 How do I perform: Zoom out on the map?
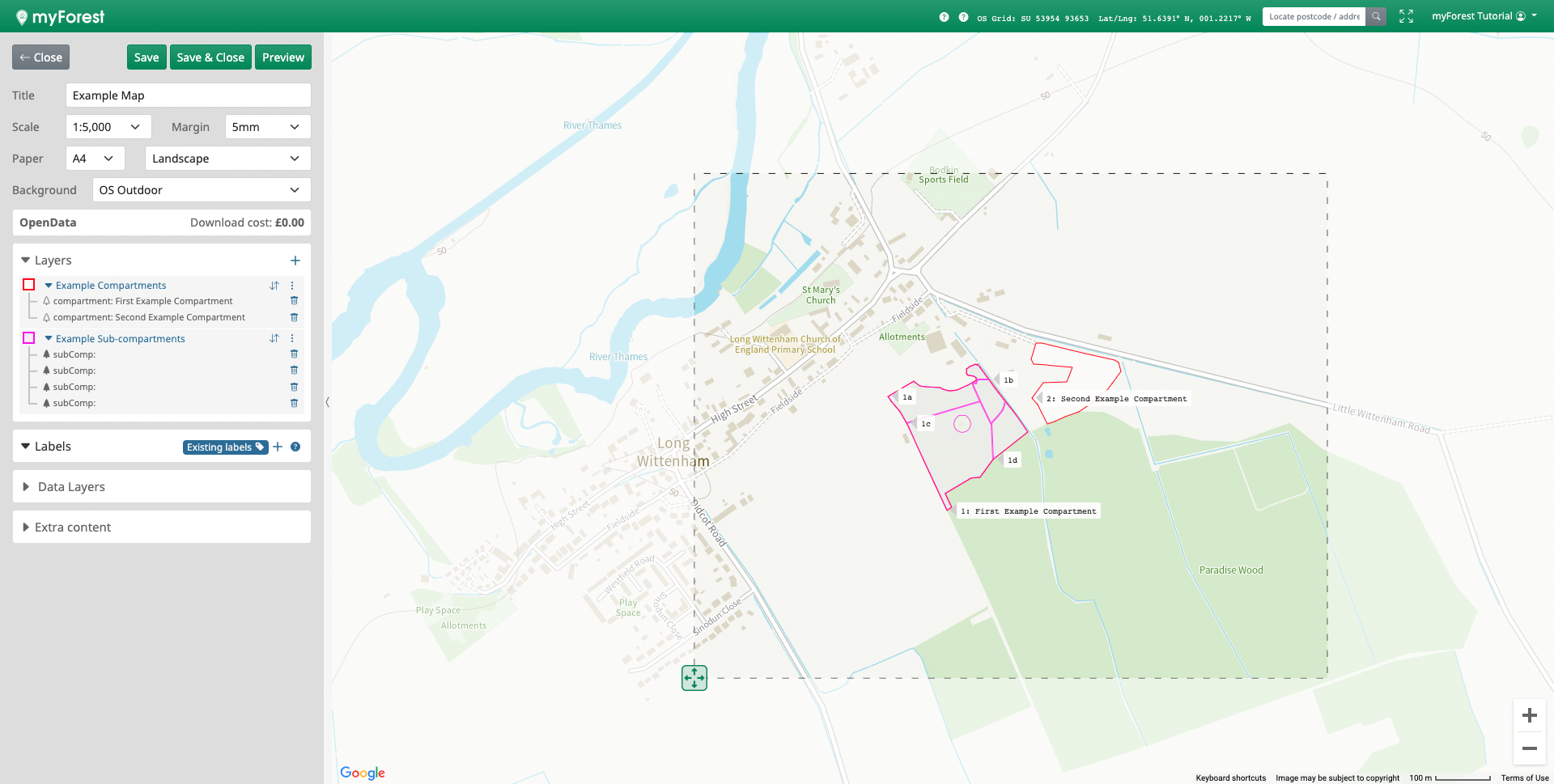(x=1529, y=748)
